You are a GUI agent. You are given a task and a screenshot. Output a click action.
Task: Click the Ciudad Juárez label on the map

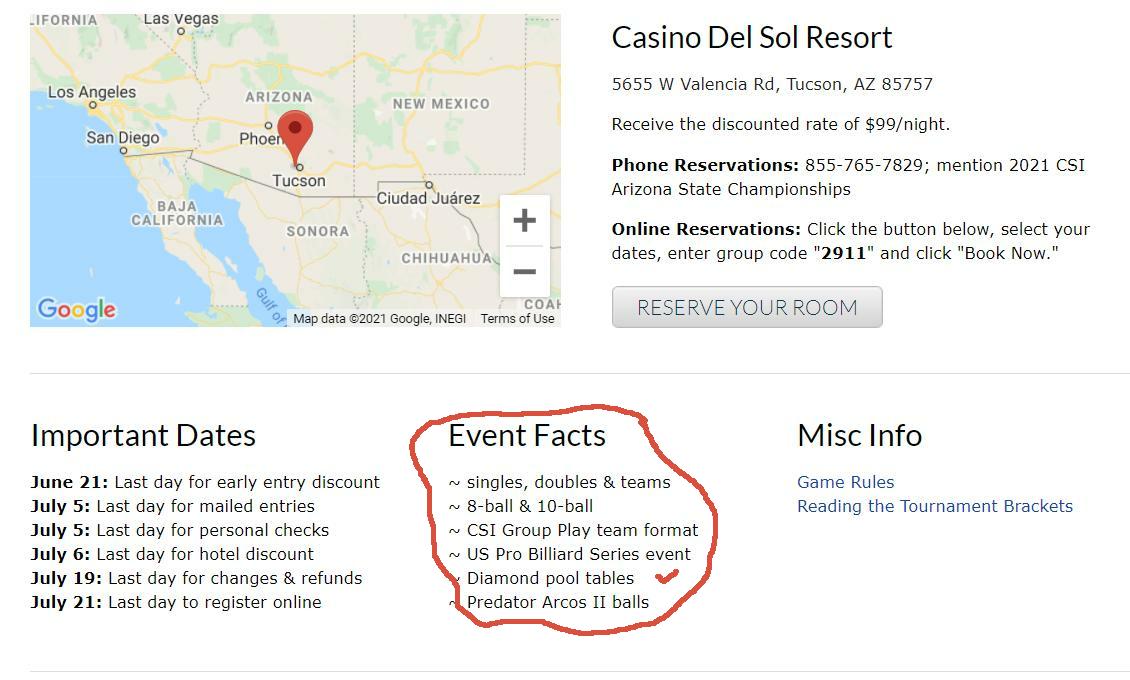428,198
